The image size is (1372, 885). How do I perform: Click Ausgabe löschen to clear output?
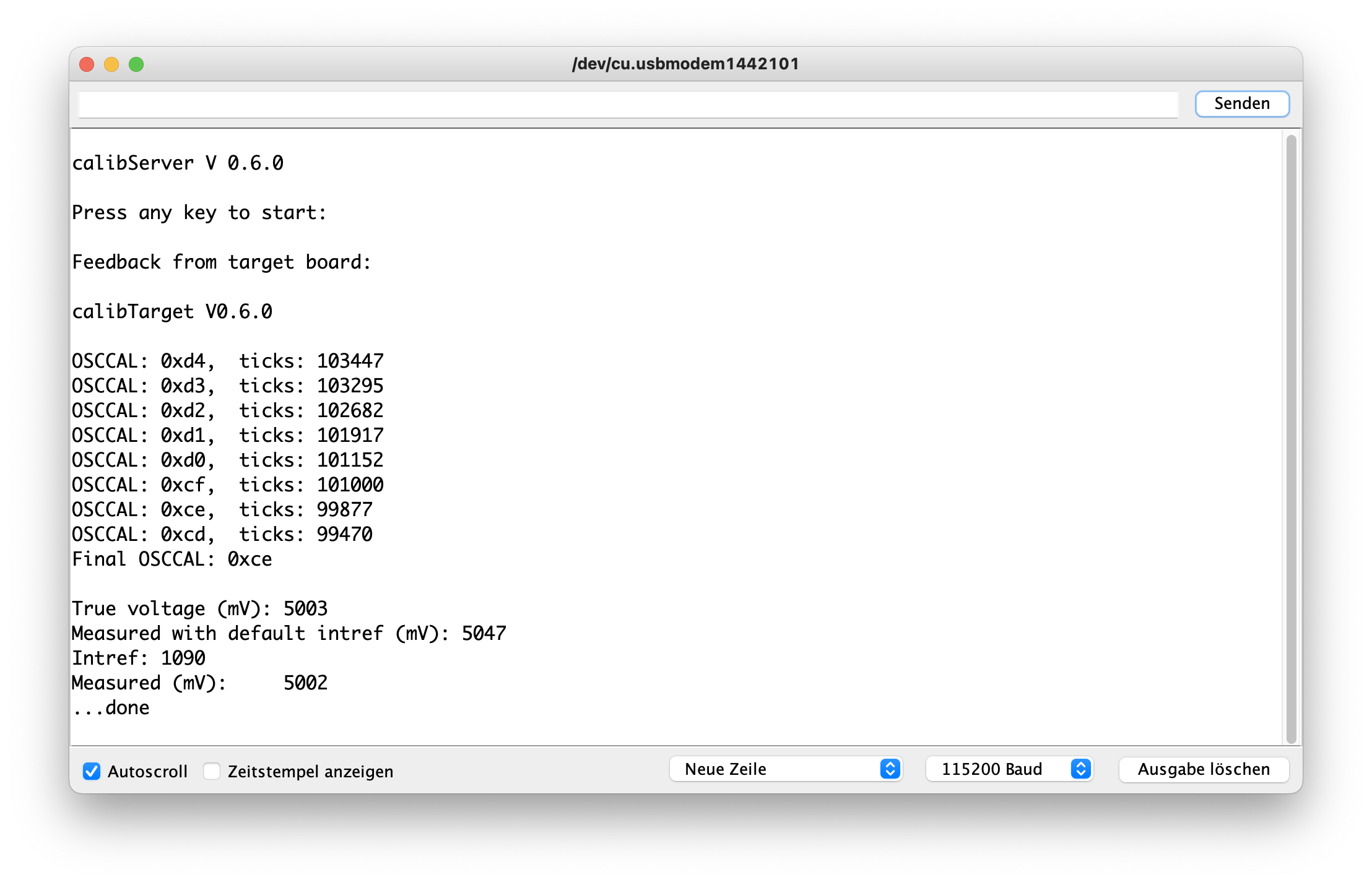(x=1204, y=769)
